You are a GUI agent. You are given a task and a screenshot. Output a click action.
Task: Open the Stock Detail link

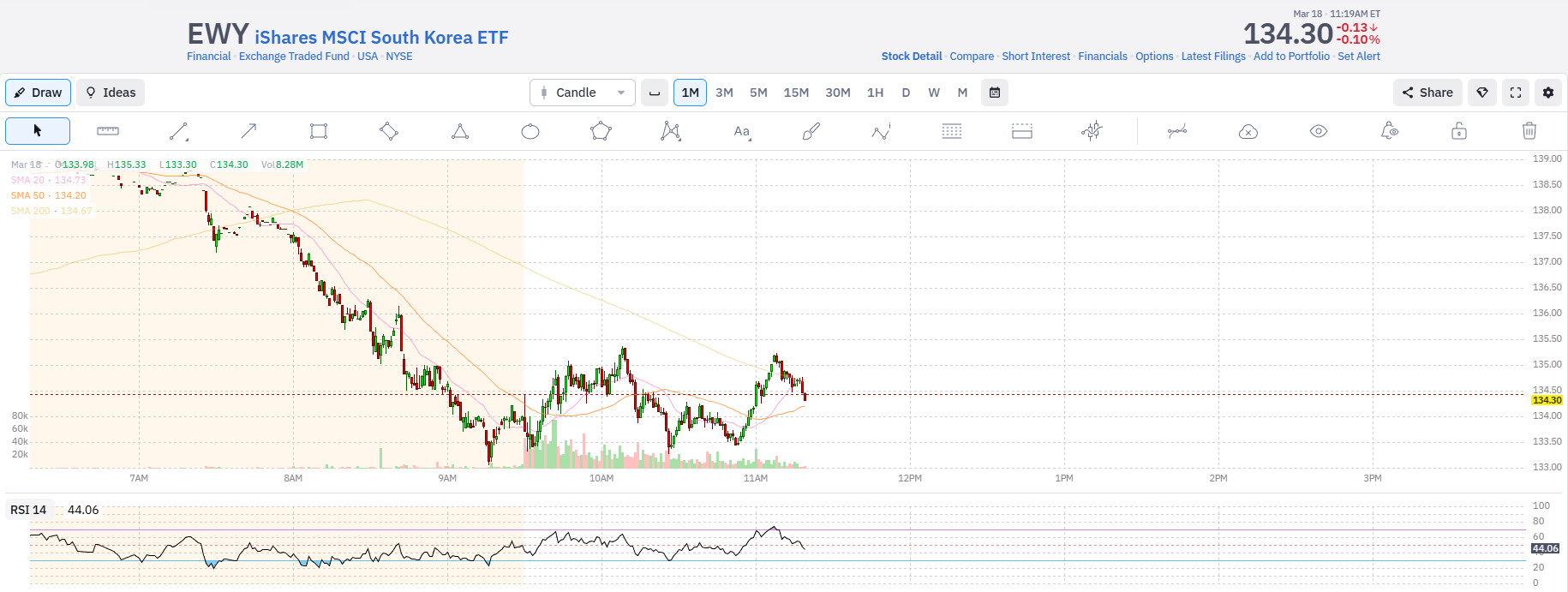(x=912, y=57)
